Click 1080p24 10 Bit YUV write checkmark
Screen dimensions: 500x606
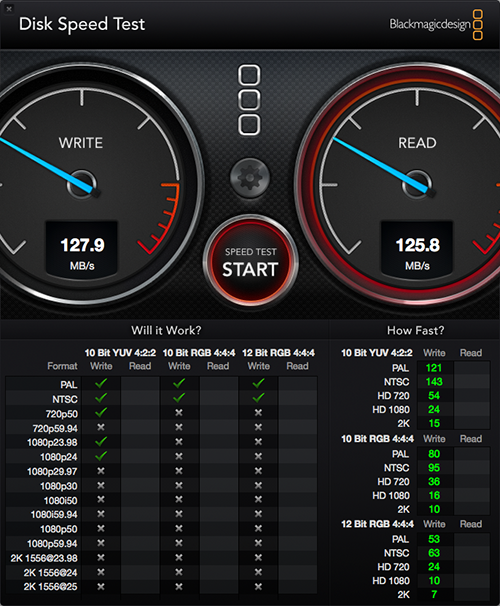click(x=101, y=456)
